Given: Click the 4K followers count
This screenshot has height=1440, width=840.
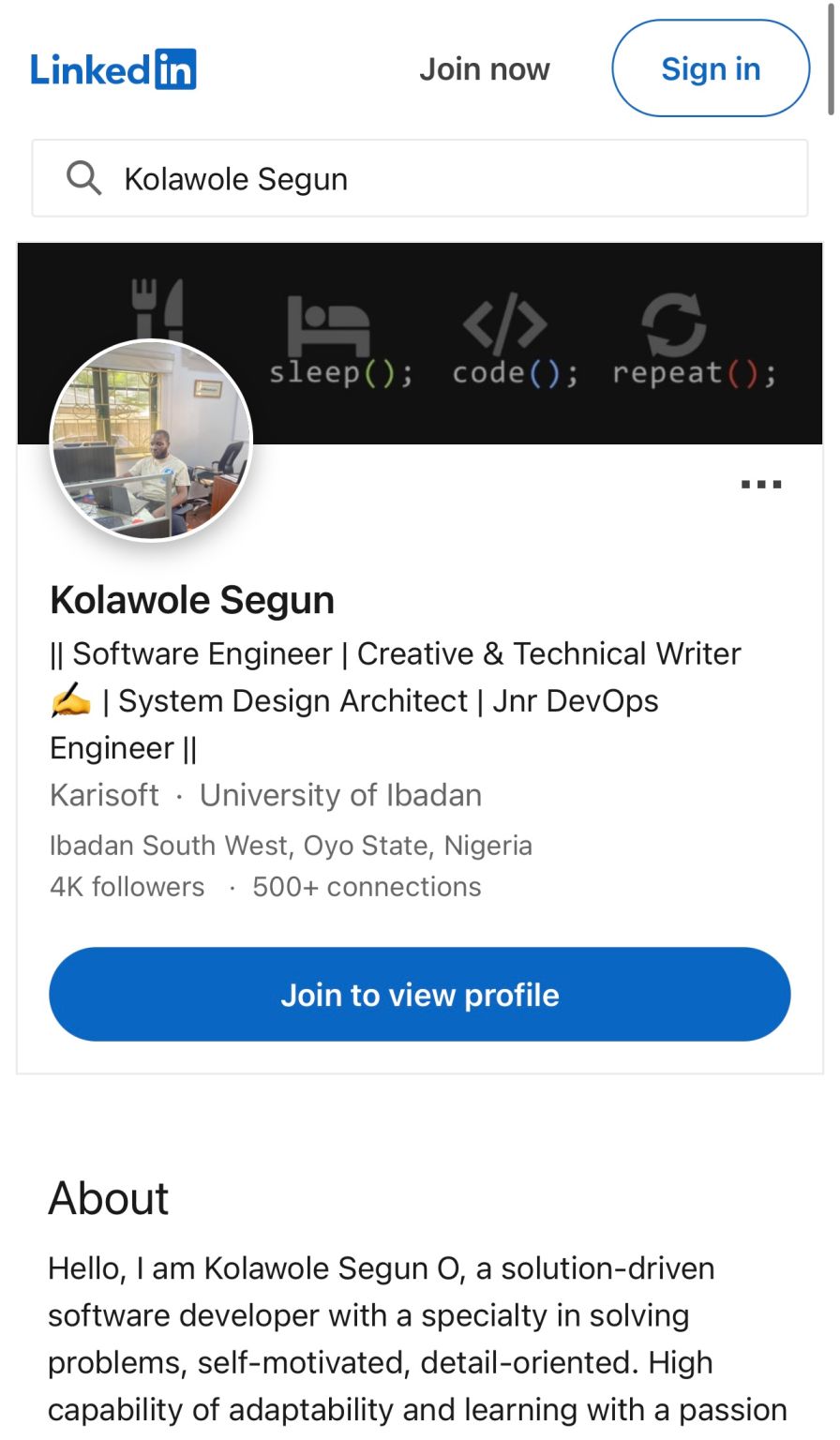Looking at the screenshot, I should point(127,887).
